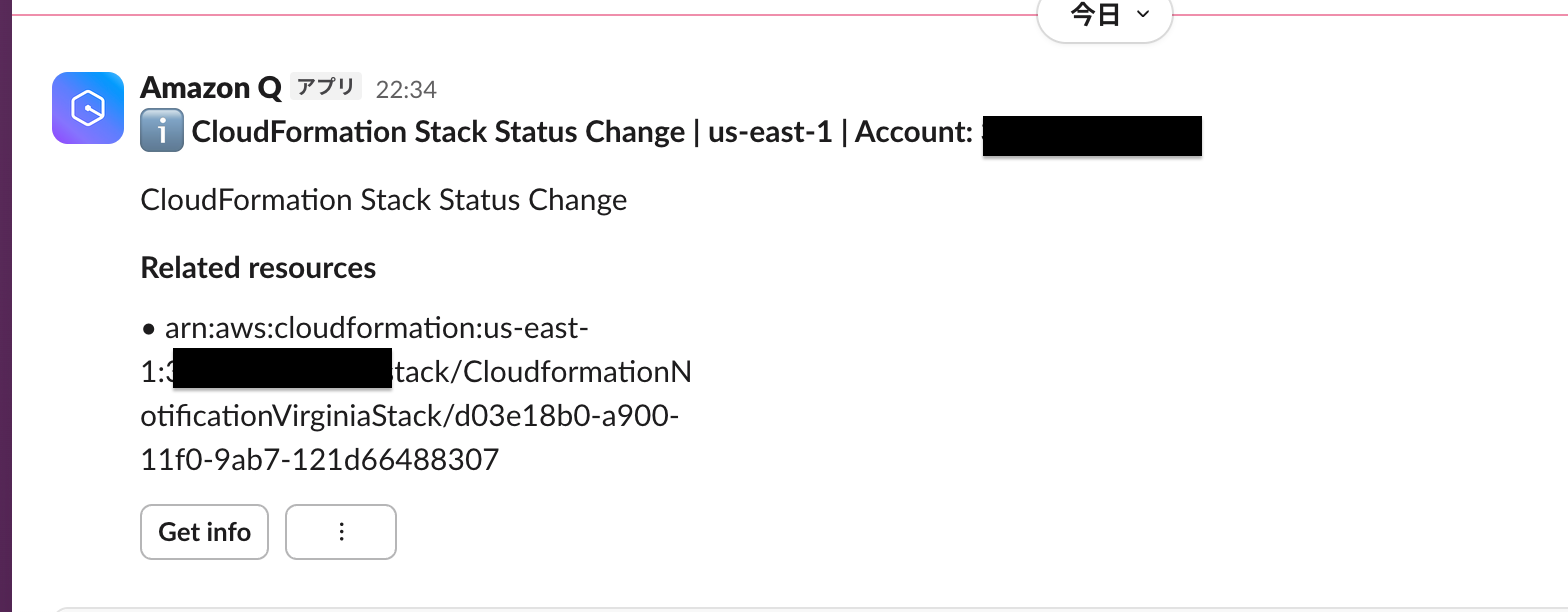Click the Account label in message title

[x=914, y=132]
